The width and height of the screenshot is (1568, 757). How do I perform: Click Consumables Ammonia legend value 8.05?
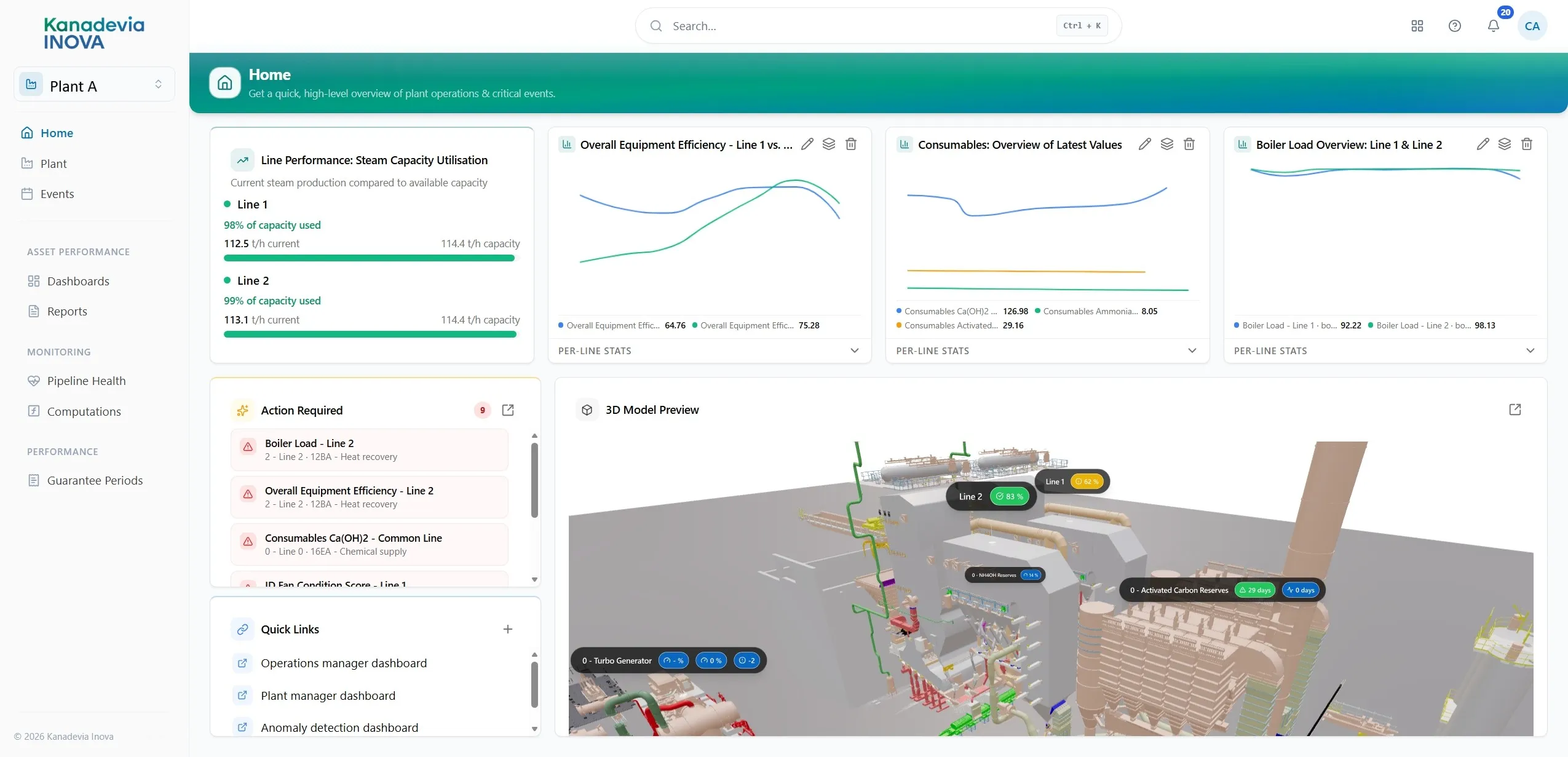[x=1149, y=311]
